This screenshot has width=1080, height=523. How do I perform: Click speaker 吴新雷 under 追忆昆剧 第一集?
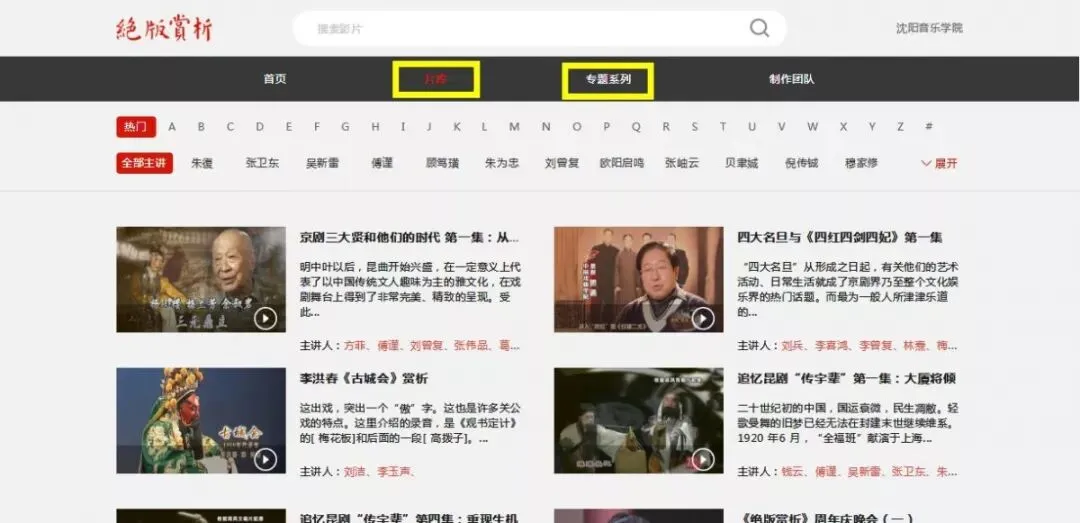(865, 472)
